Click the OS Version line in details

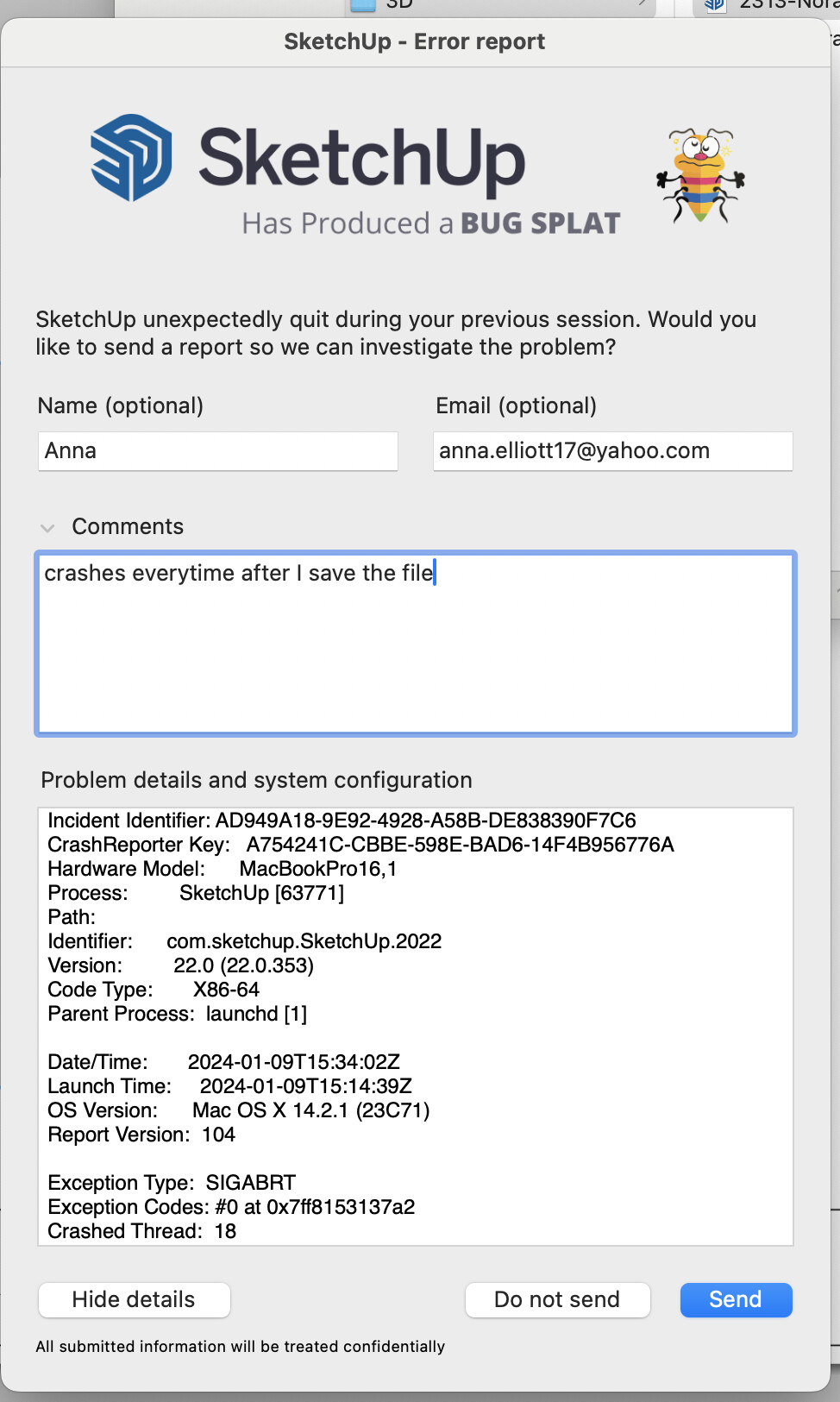pyautogui.click(x=239, y=1110)
